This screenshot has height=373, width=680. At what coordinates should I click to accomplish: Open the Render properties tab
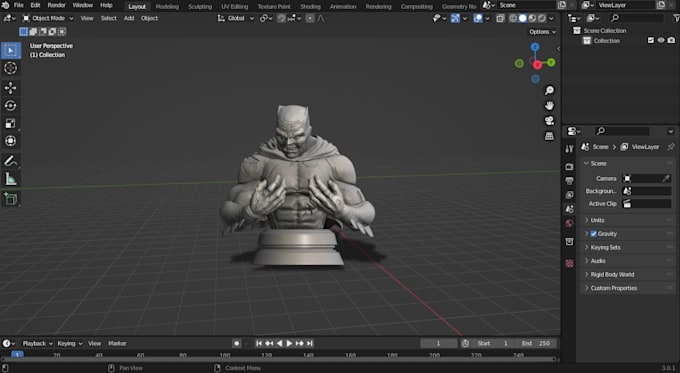[569, 167]
